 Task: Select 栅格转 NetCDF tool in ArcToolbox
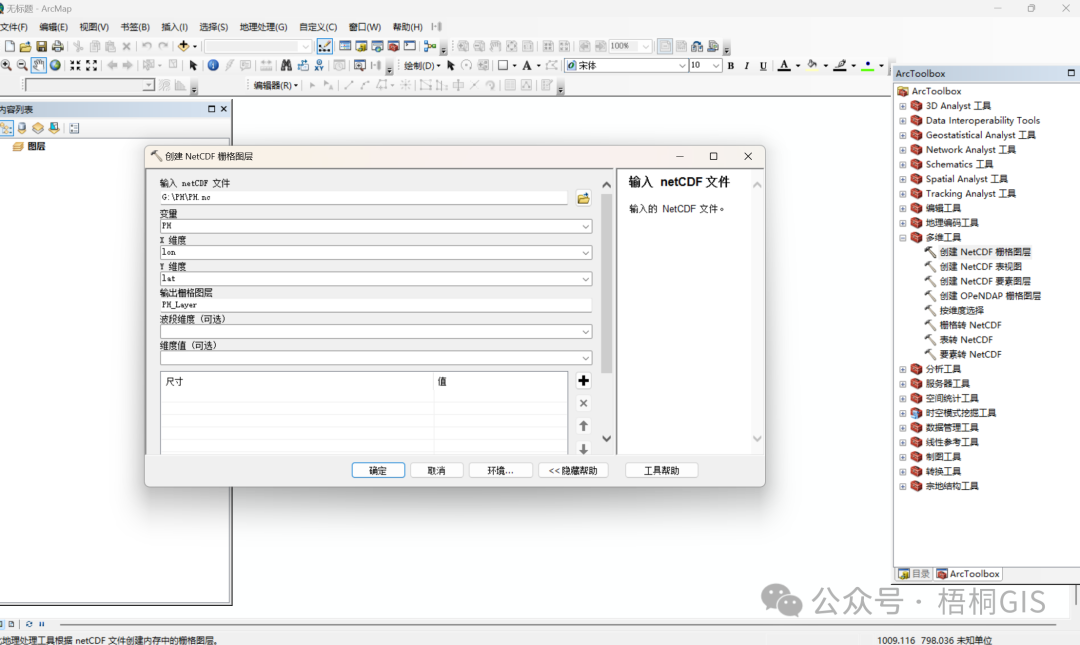(970, 325)
